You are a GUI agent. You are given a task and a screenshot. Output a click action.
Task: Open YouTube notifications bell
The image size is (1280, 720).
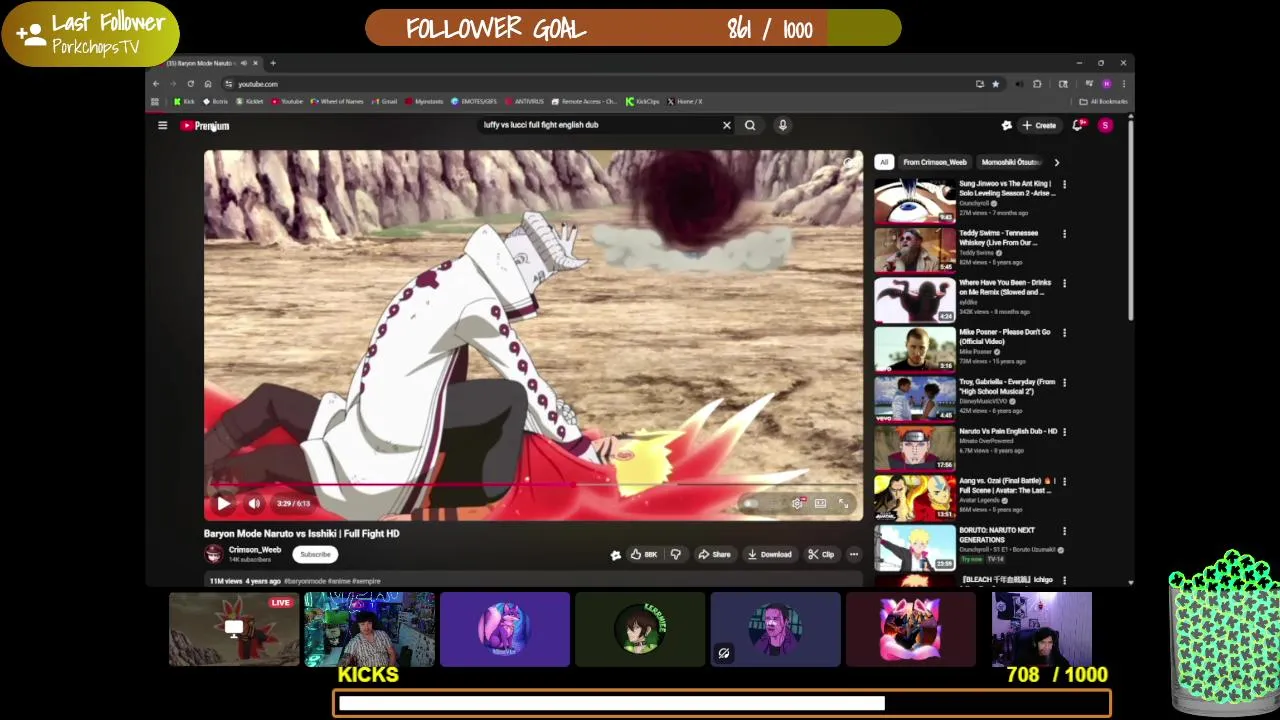pos(1077,125)
